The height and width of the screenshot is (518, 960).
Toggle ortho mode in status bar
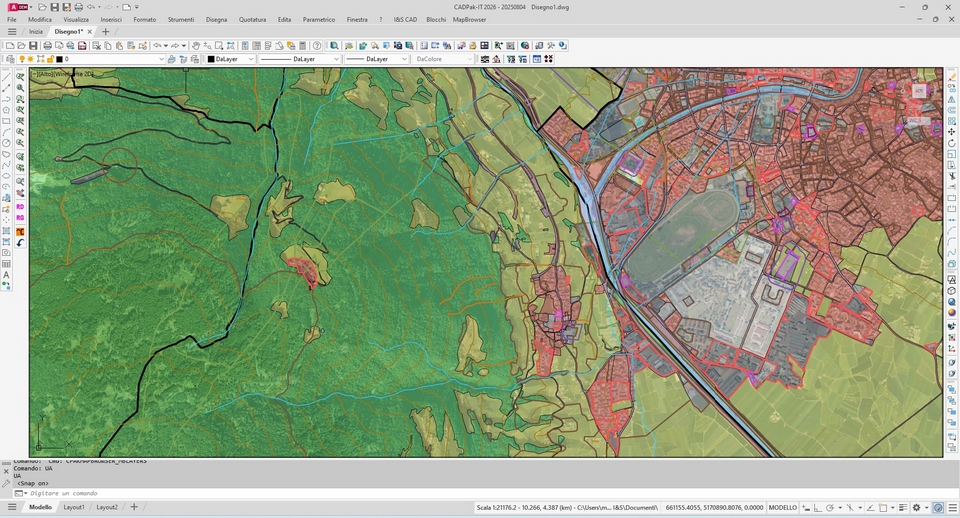point(818,508)
